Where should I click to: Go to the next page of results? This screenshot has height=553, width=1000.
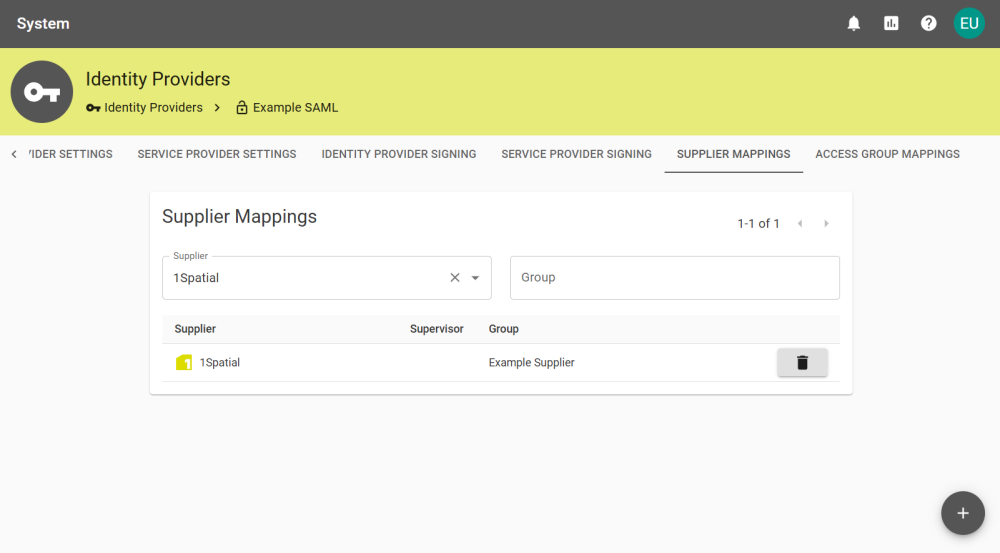(826, 223)
